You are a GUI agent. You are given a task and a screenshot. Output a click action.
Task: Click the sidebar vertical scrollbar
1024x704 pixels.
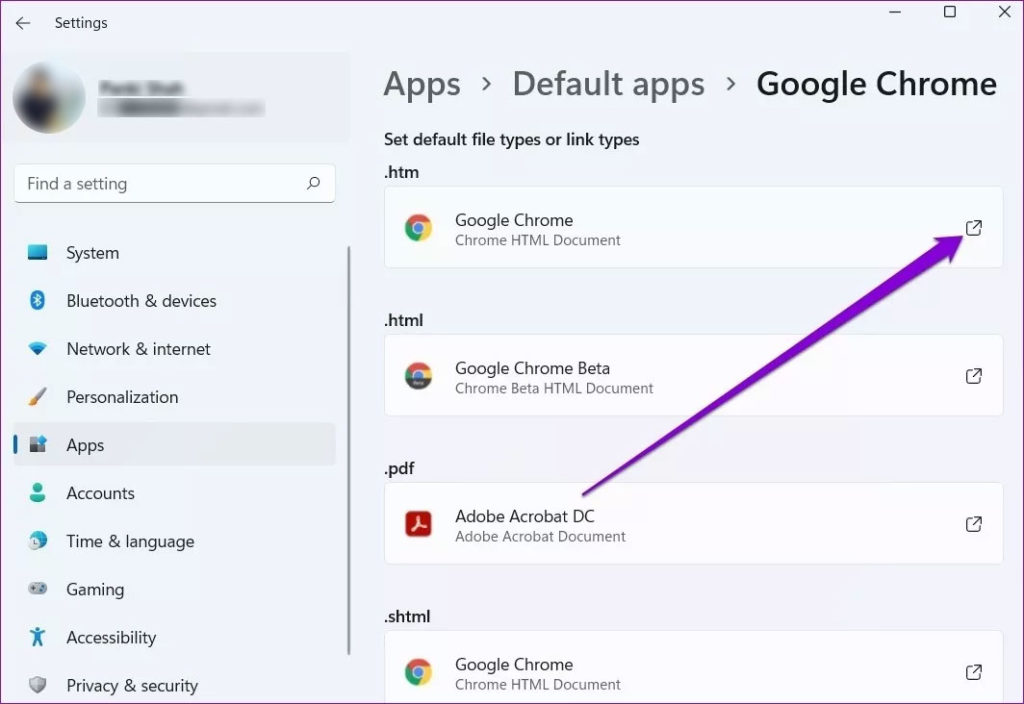coord(349,451)
